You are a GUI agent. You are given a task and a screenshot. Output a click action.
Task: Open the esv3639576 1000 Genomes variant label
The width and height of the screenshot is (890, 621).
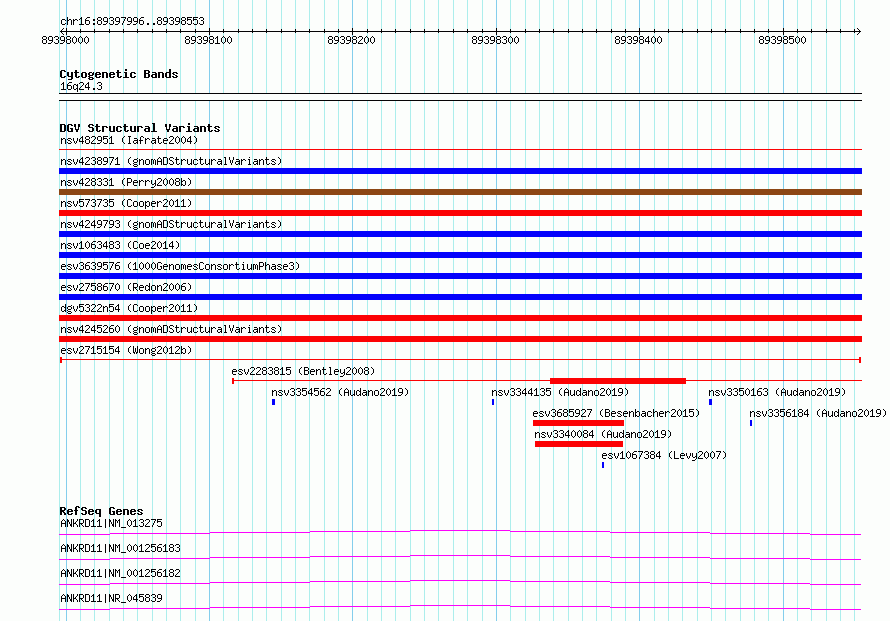click(180, 266)
